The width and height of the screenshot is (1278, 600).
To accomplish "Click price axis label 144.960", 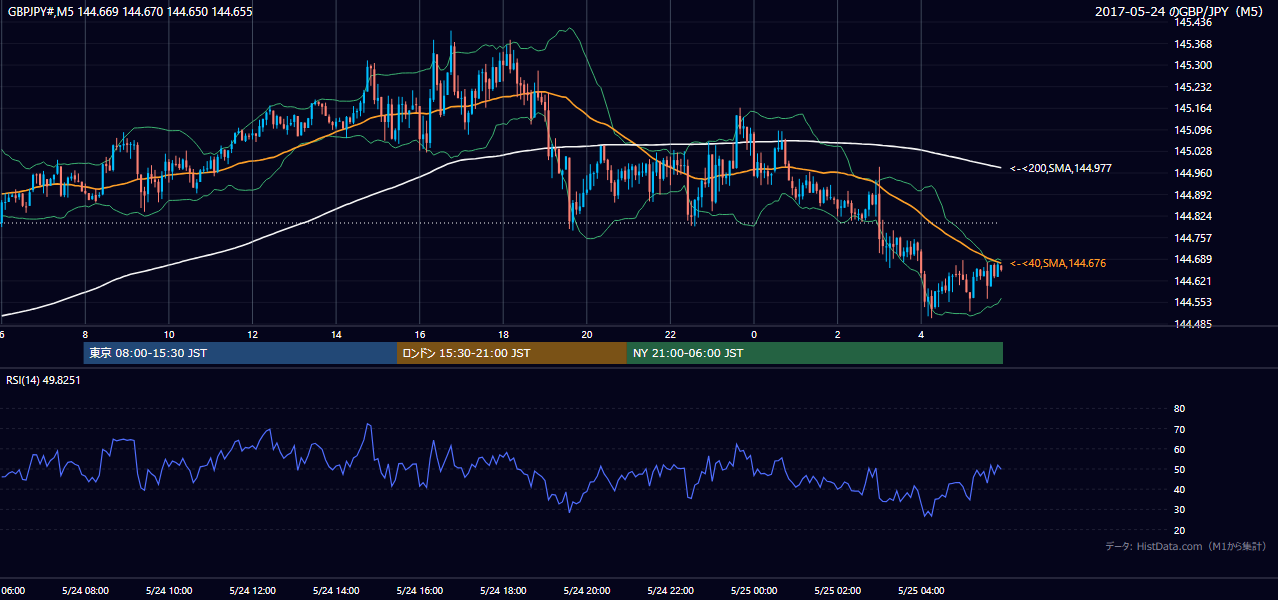I will click(1192, 173).
